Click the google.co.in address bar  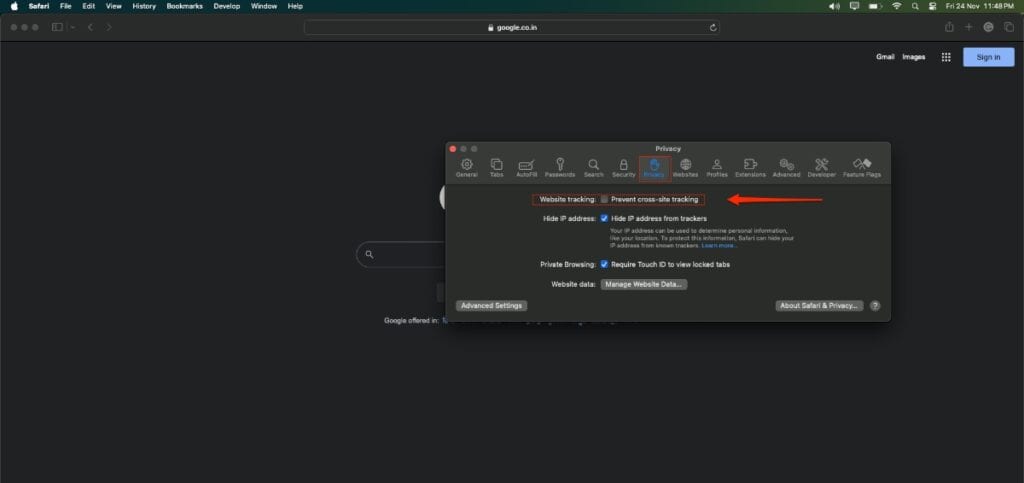[512, 27]
